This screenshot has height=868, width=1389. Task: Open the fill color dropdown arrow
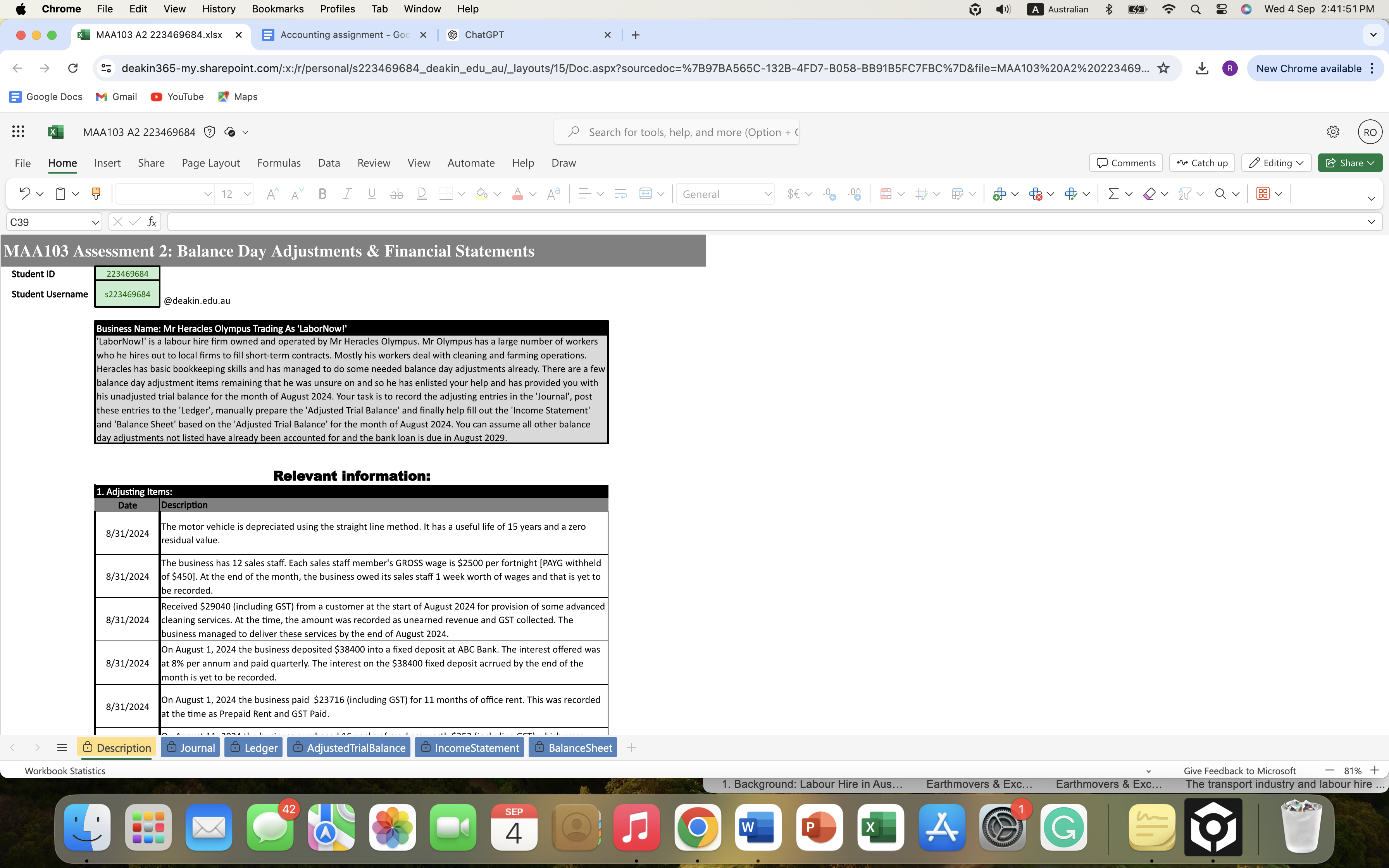[497, 193]
